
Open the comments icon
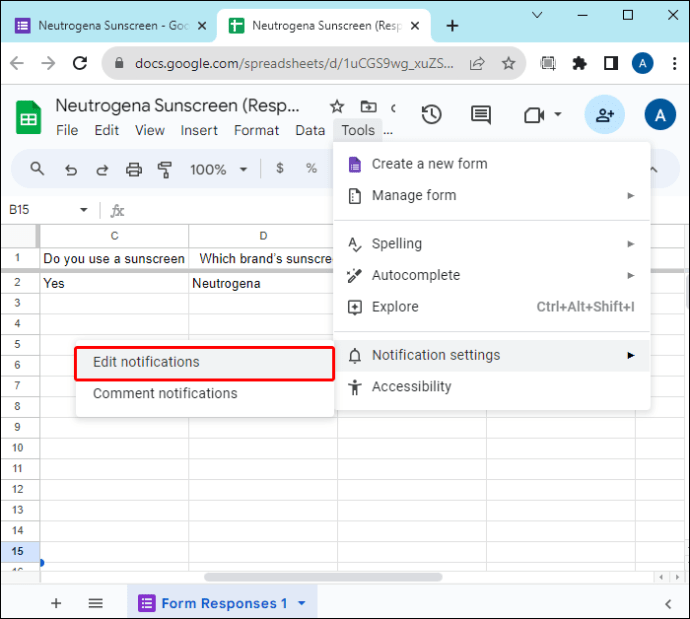pos(481,115)
